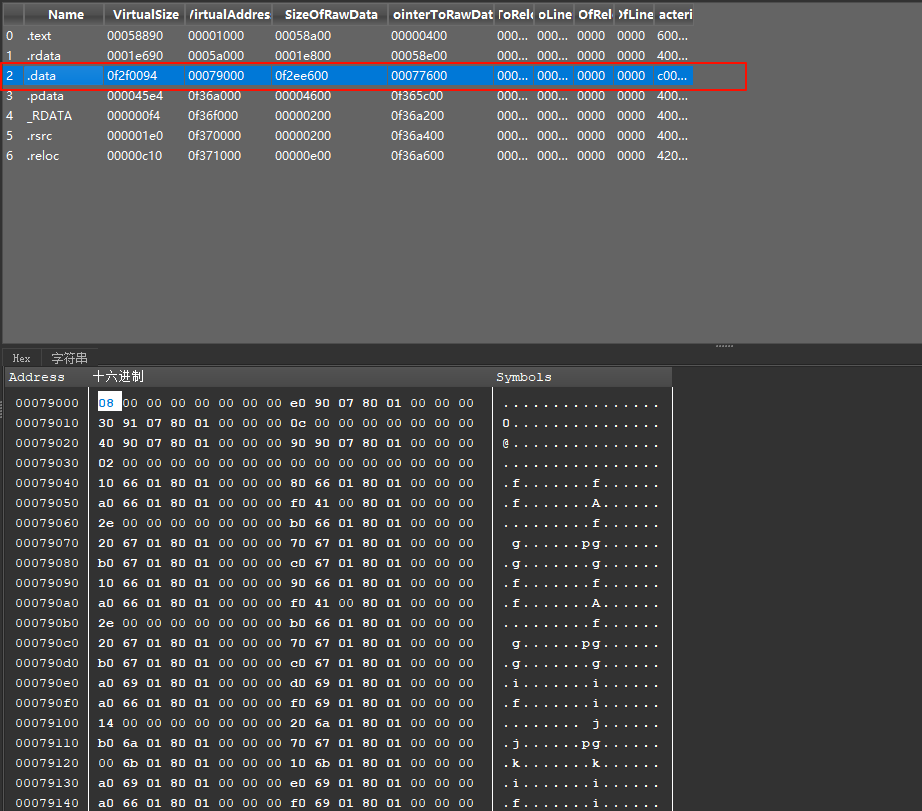Click SizeOfRawData value 00000e00
Image resolution: width=922 pixels, height=811 pixels.
pos(303,156)
